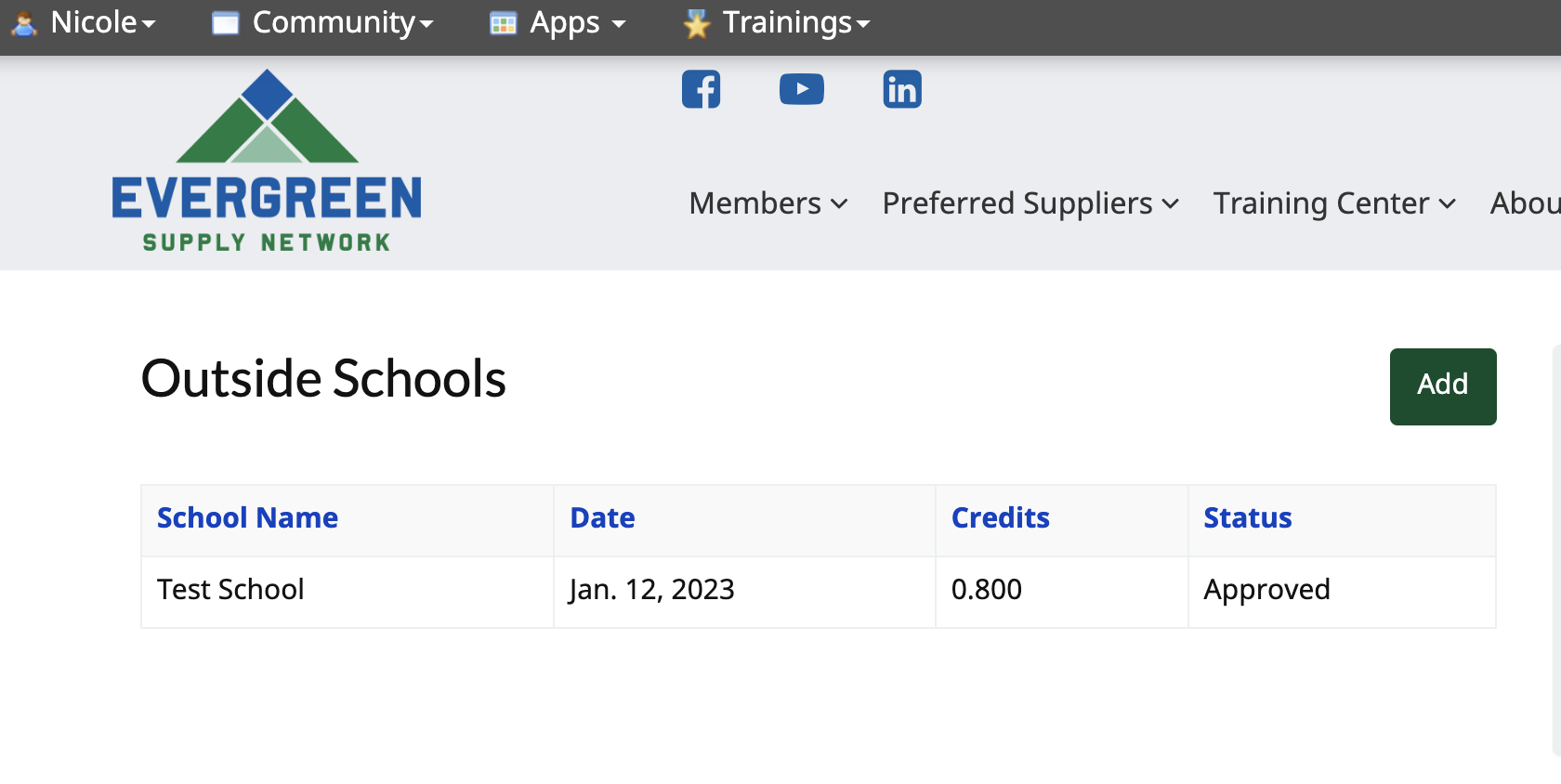Click the Apps grid icon
1561x784 pixels.
pyautogui.click(x=503, y=23)
